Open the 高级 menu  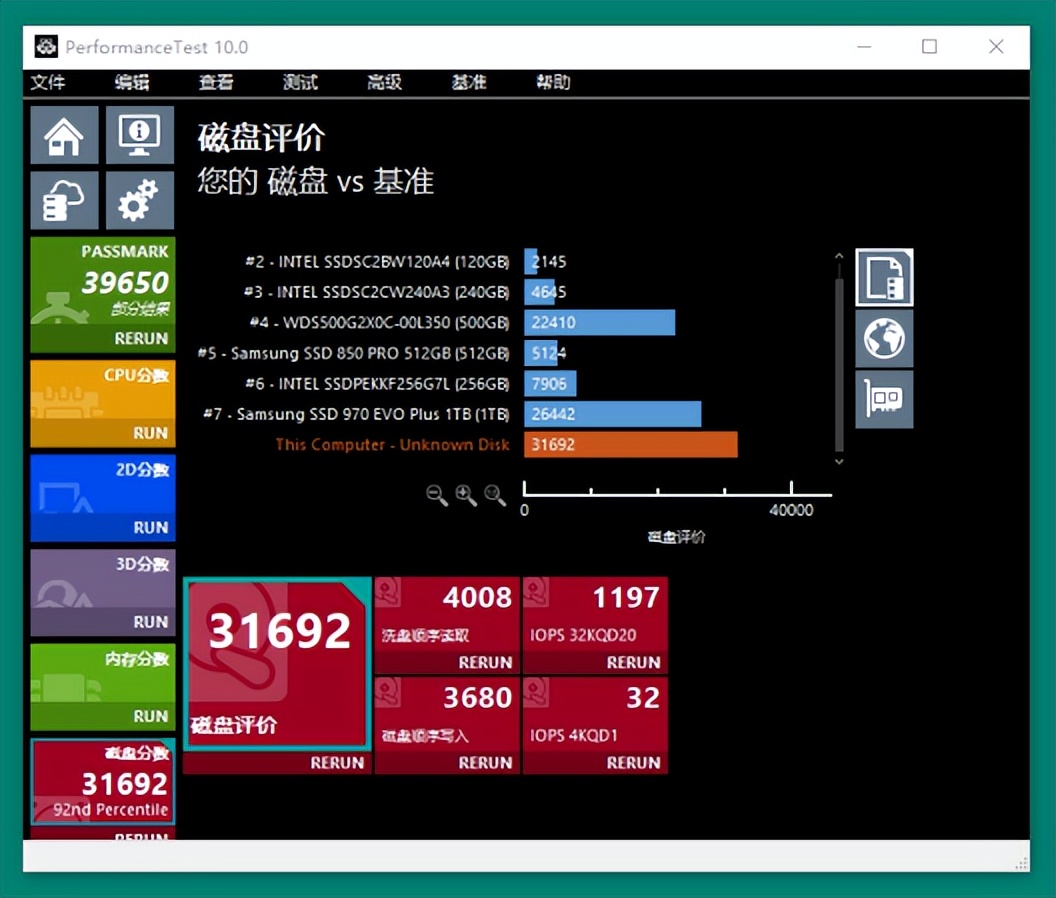(x=384, y=83)
